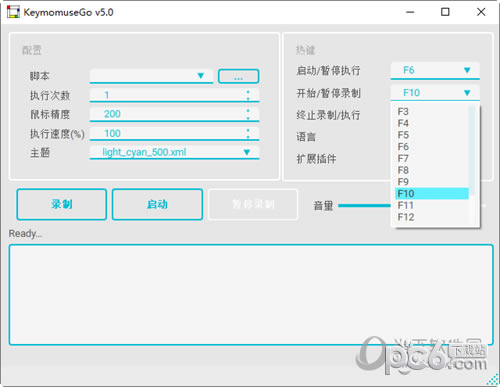This screenshot has width=500, height=387.
Task: Select F11 in the hotkey list
Action: tap(432, 205)
